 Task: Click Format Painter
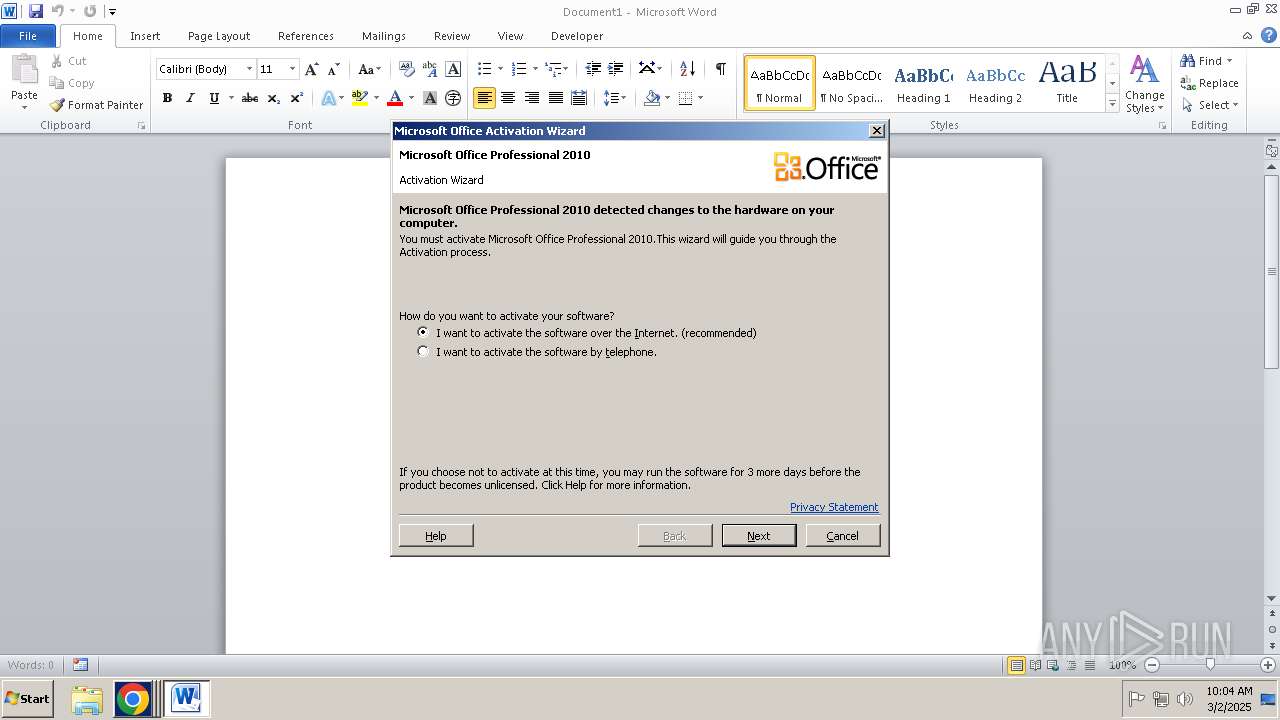pos(96,105)
